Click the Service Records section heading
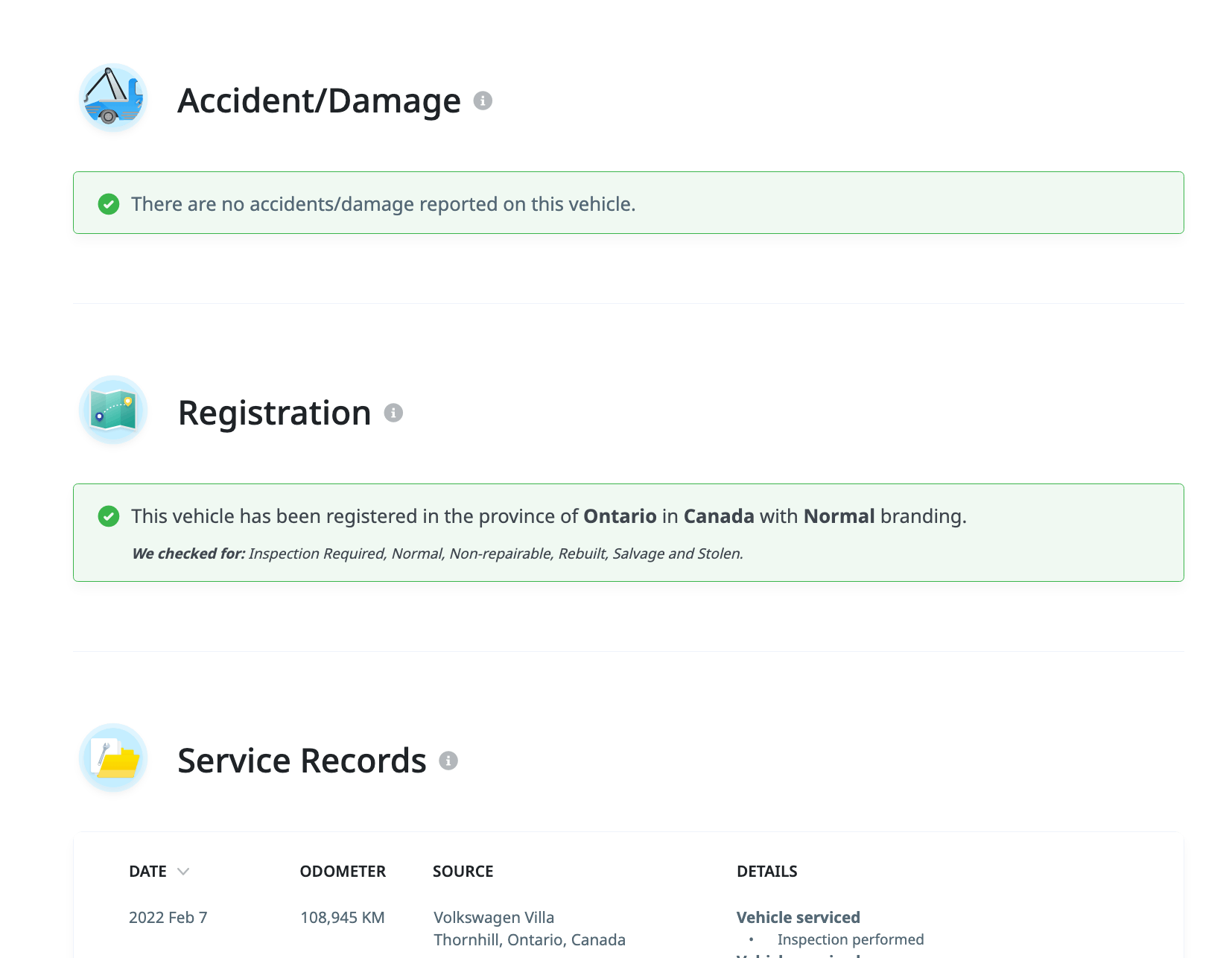This screenshot has height=958, width=1232. [x=302, y=761]
